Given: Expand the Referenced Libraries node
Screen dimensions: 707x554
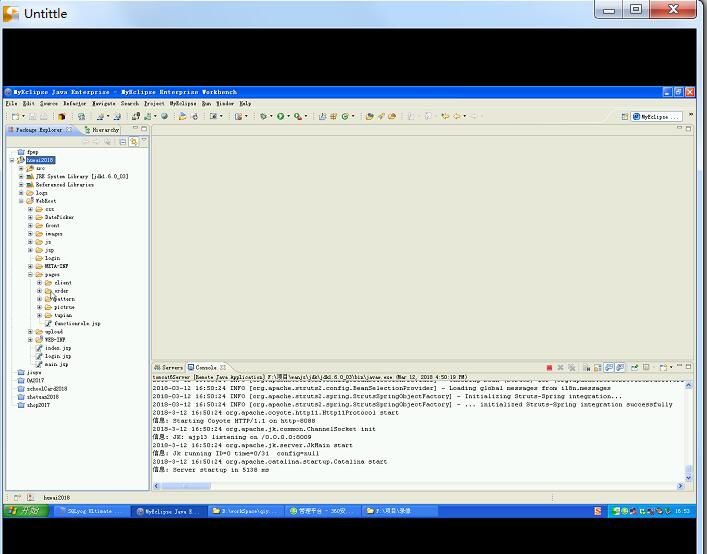Looking at the screenshot, I should click(x=21, y=185).
